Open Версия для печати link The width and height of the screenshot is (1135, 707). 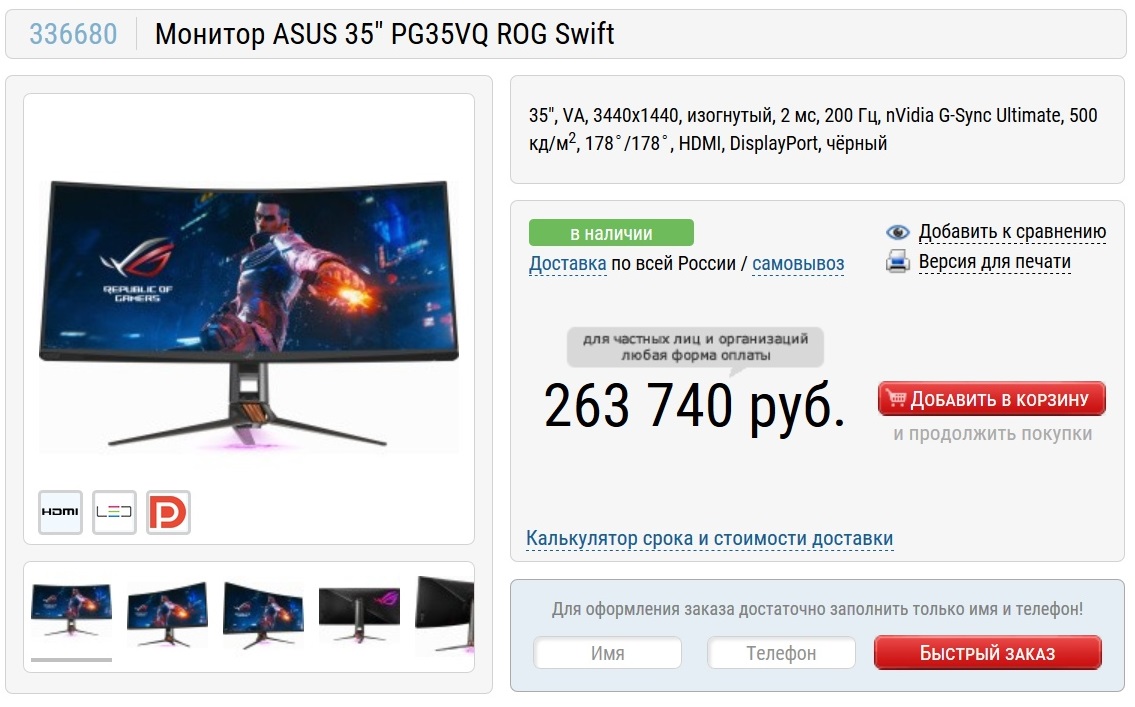click(x=995, y=261)
